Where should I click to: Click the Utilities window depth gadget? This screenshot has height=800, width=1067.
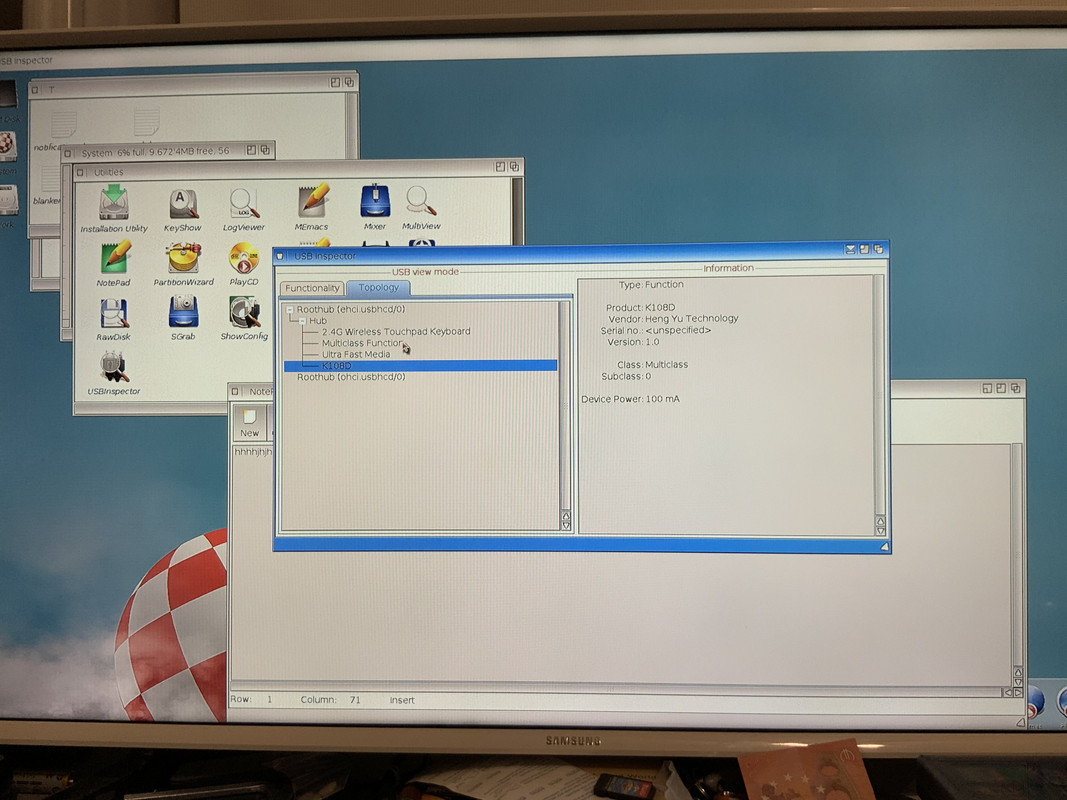pos(515,166)
